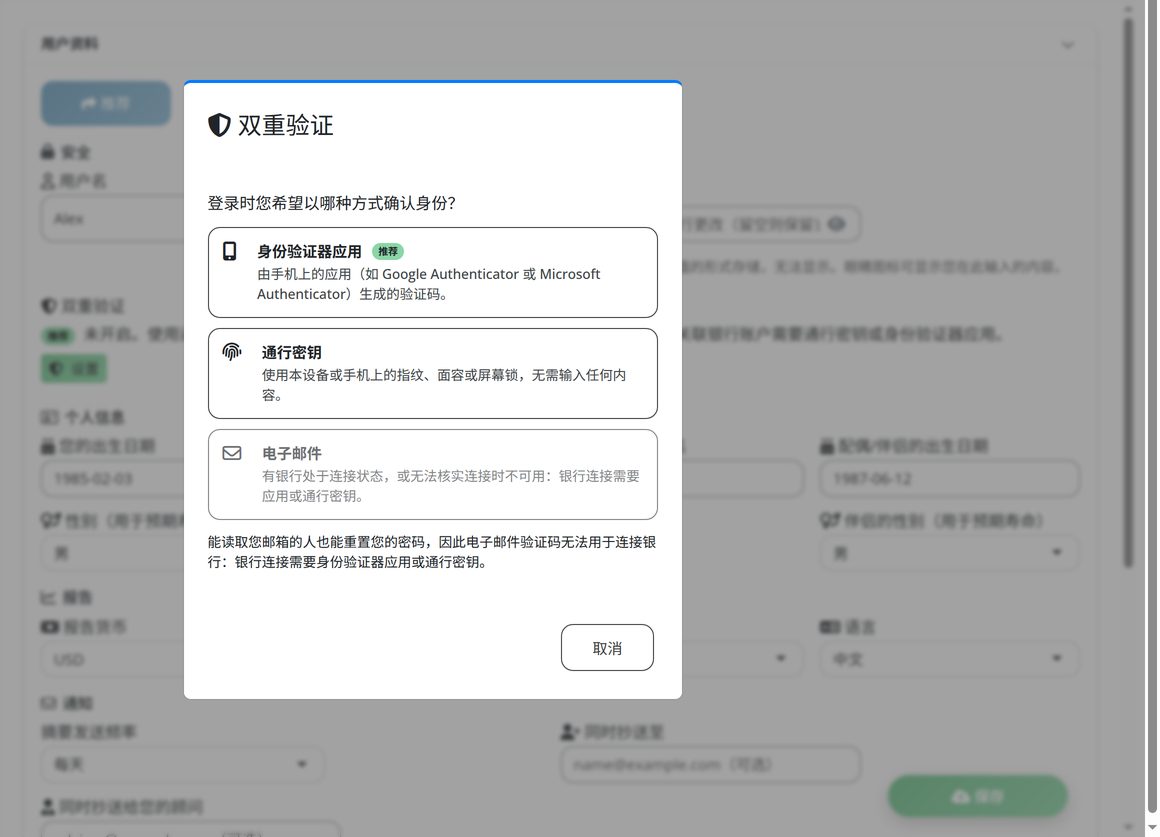Open the 语言 dropdown showing 中文
This screenshot has width=1160, height=837.
tap(949, 659)
